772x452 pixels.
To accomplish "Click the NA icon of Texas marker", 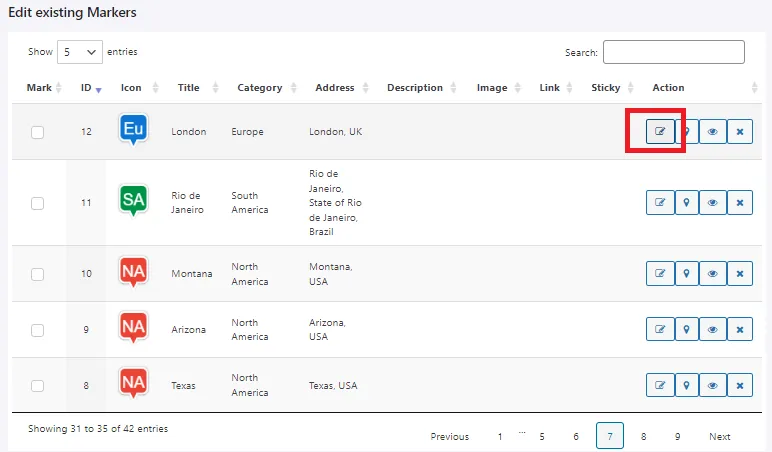I will click(133, 383).
